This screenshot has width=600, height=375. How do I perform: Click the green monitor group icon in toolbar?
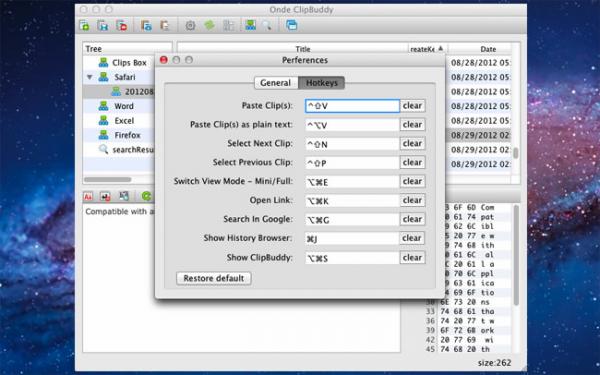(x=250, y=25)
